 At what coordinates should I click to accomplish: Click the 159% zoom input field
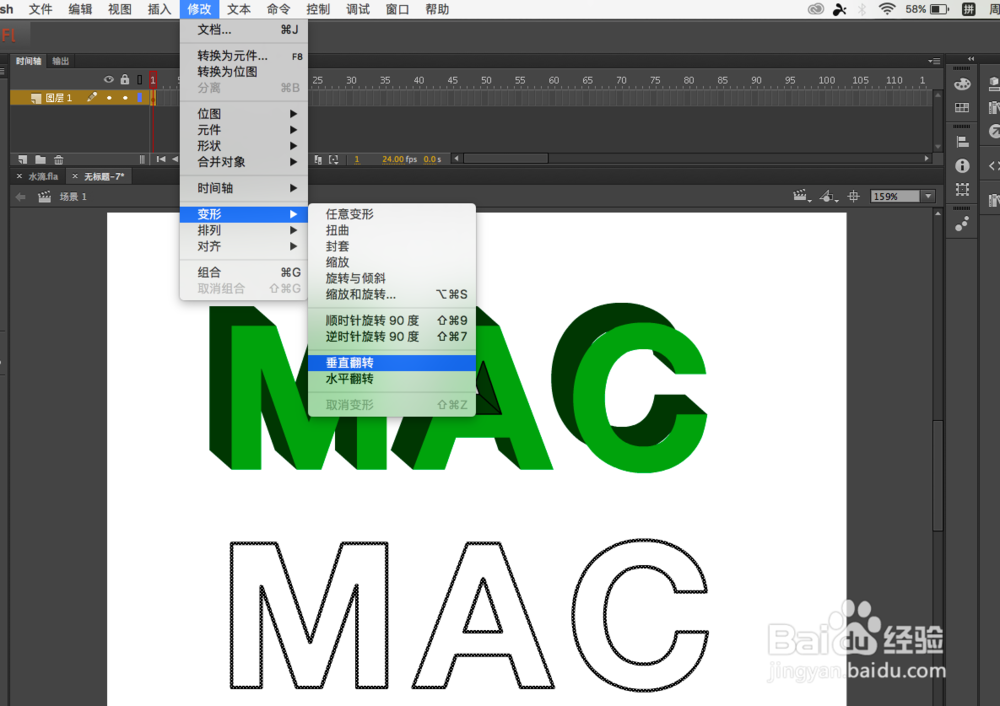[896, 196]
